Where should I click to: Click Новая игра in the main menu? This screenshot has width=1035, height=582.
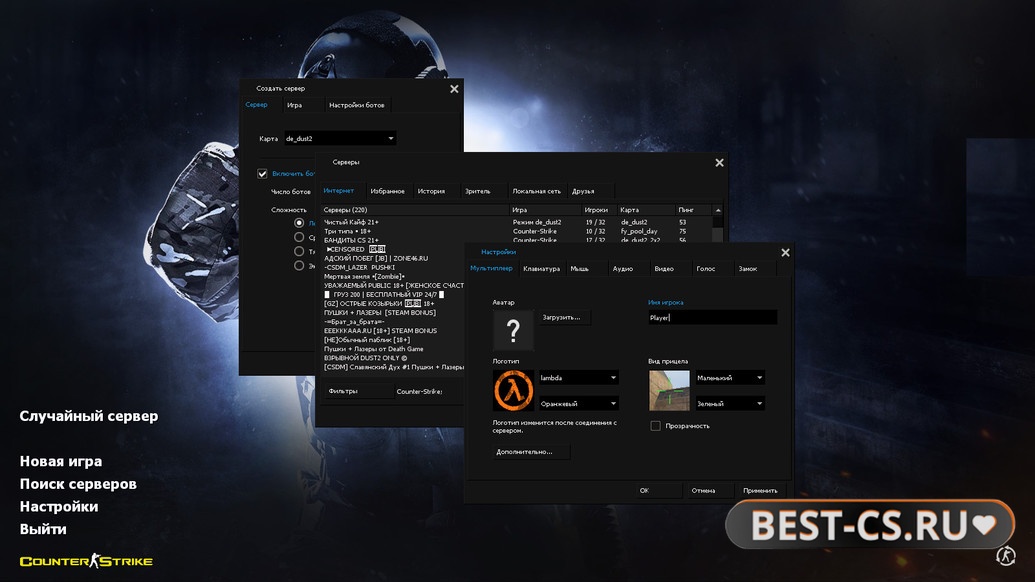tap(61, 461)
